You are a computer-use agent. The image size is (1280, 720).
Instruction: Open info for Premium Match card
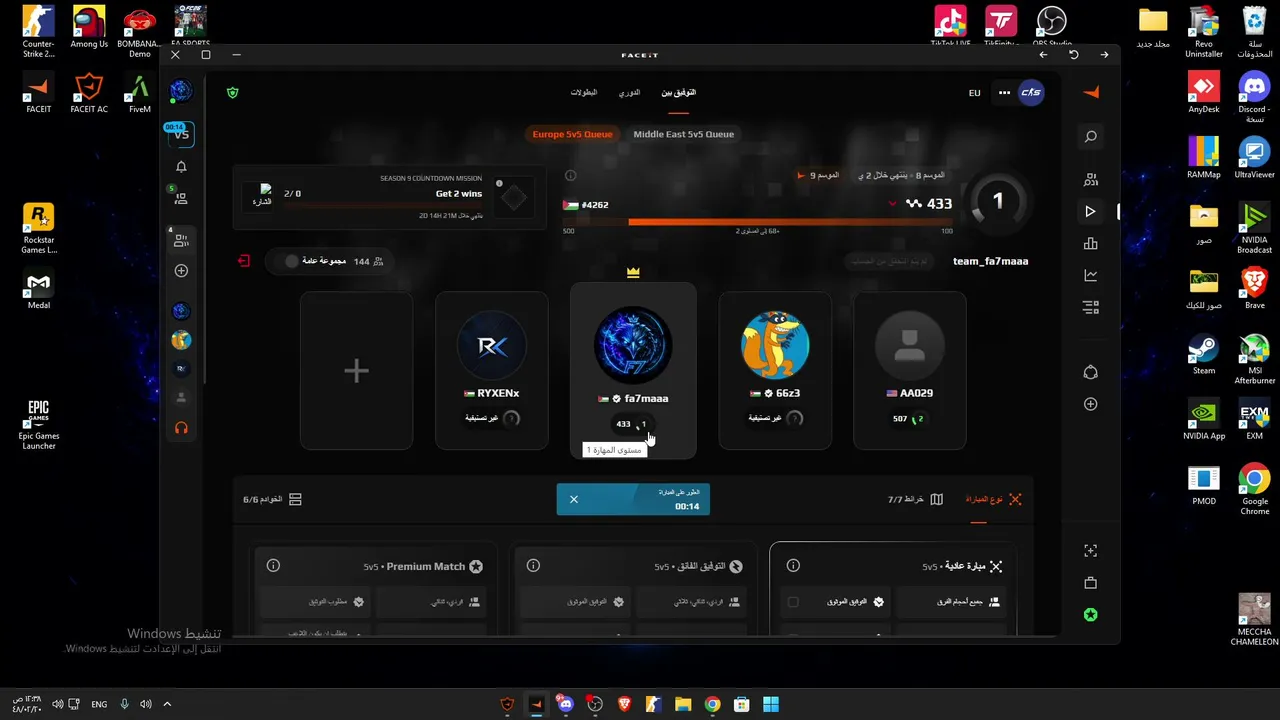pos(273,566)
